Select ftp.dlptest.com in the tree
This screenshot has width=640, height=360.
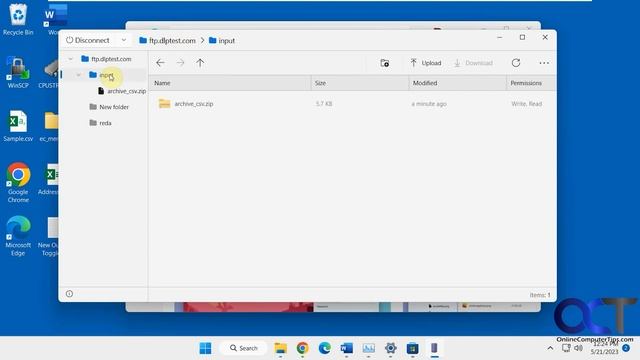106,59
